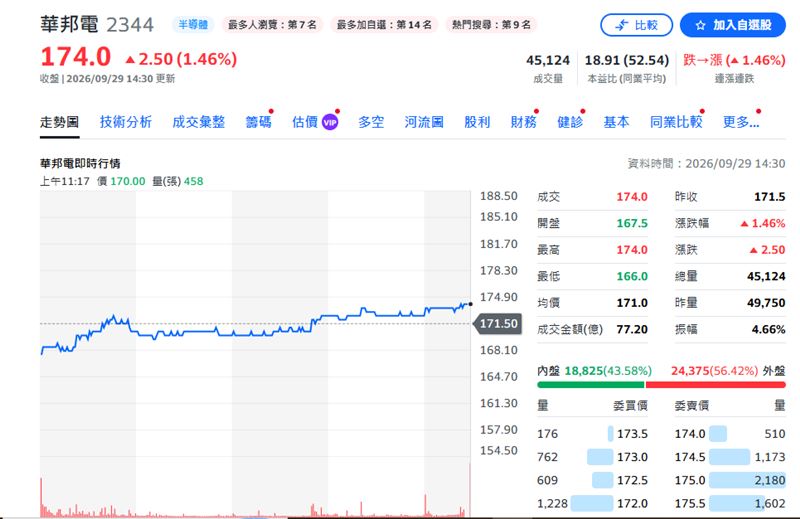Click bid volume 1,228
This screenshot has width=800, height=519.
(x=552, y=504)
